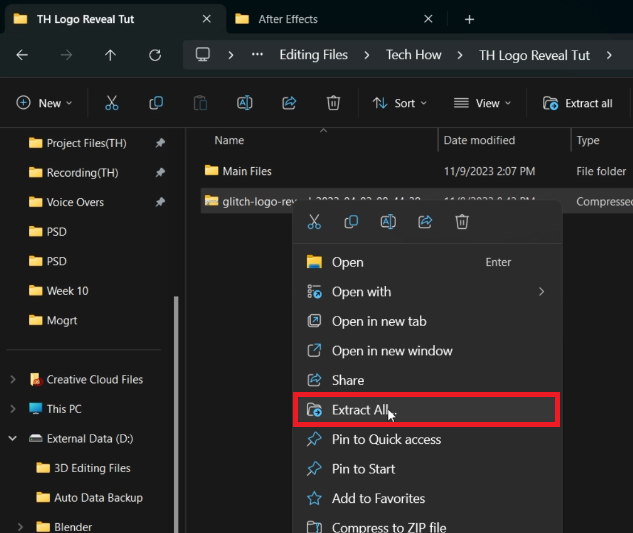633x533 pixels.
Task: Navigate up one folder level
Action: (x=110, y=55)
